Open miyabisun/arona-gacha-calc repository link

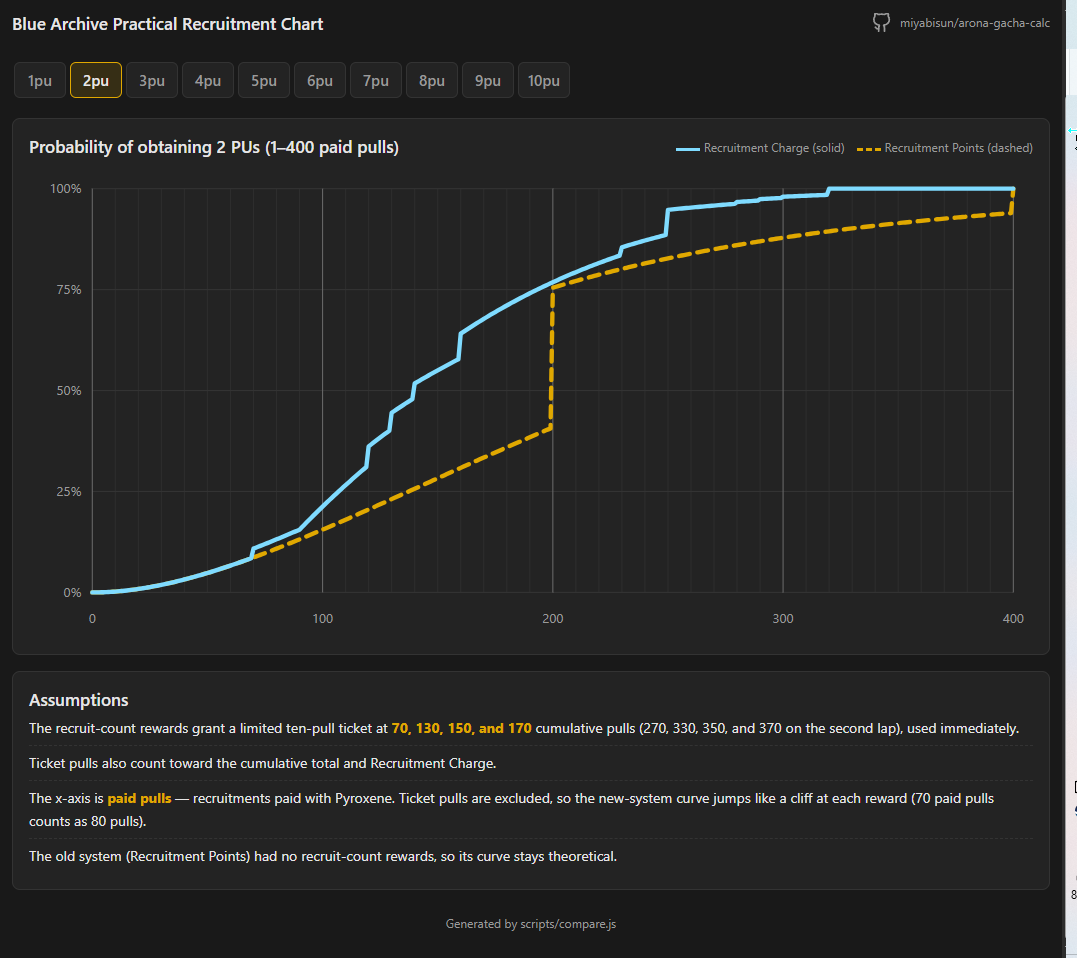click(975, 23)
